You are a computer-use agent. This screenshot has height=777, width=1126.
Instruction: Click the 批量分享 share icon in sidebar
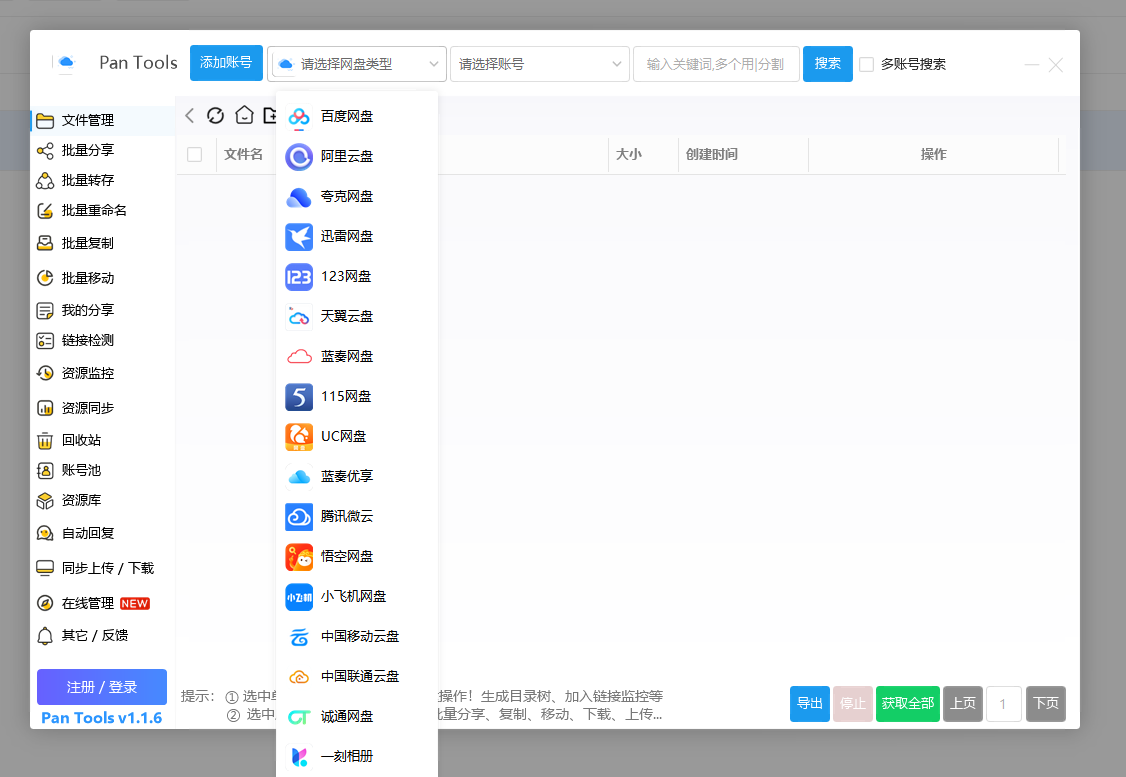coord(45,150)
